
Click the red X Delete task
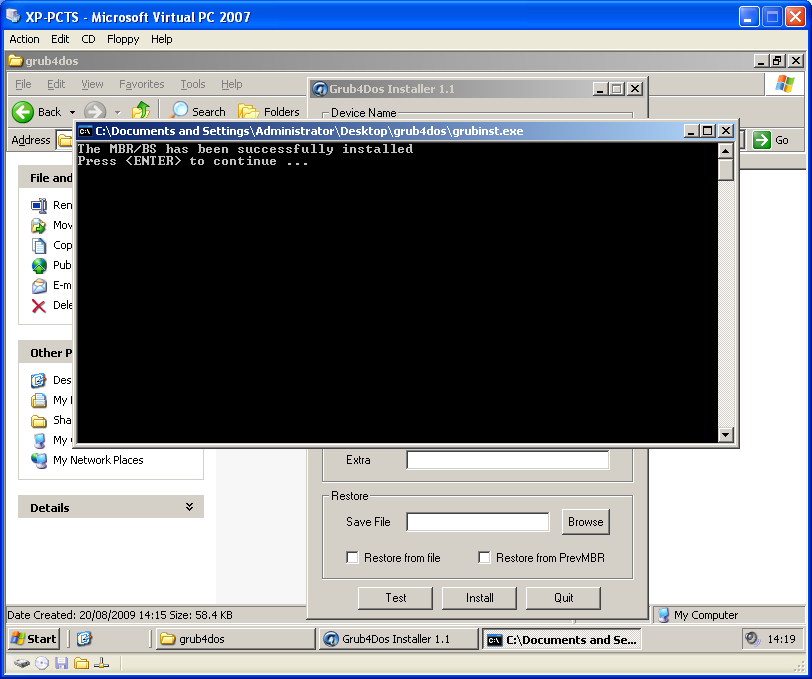[x=51, y=306]
